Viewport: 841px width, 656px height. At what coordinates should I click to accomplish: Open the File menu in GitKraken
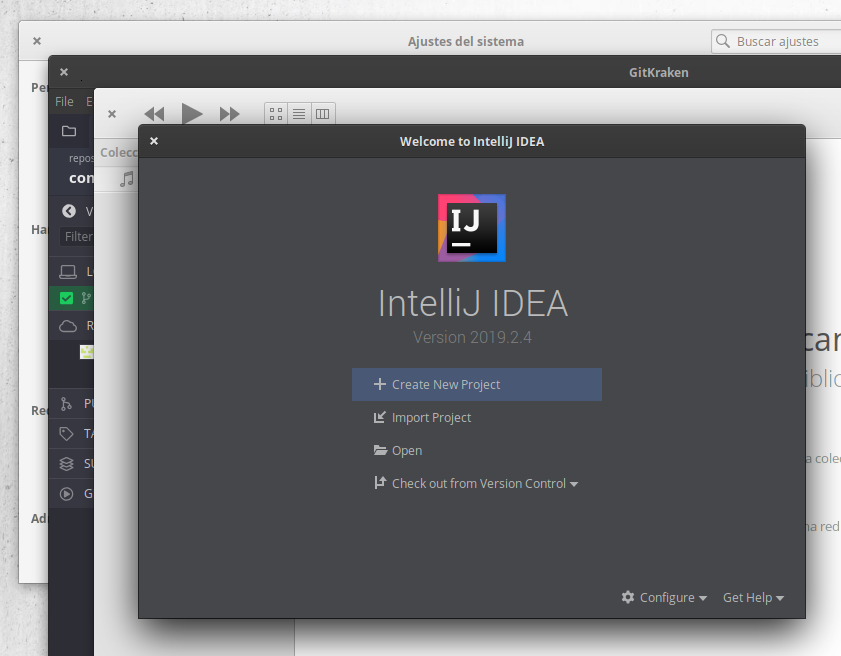coord(64,101)
